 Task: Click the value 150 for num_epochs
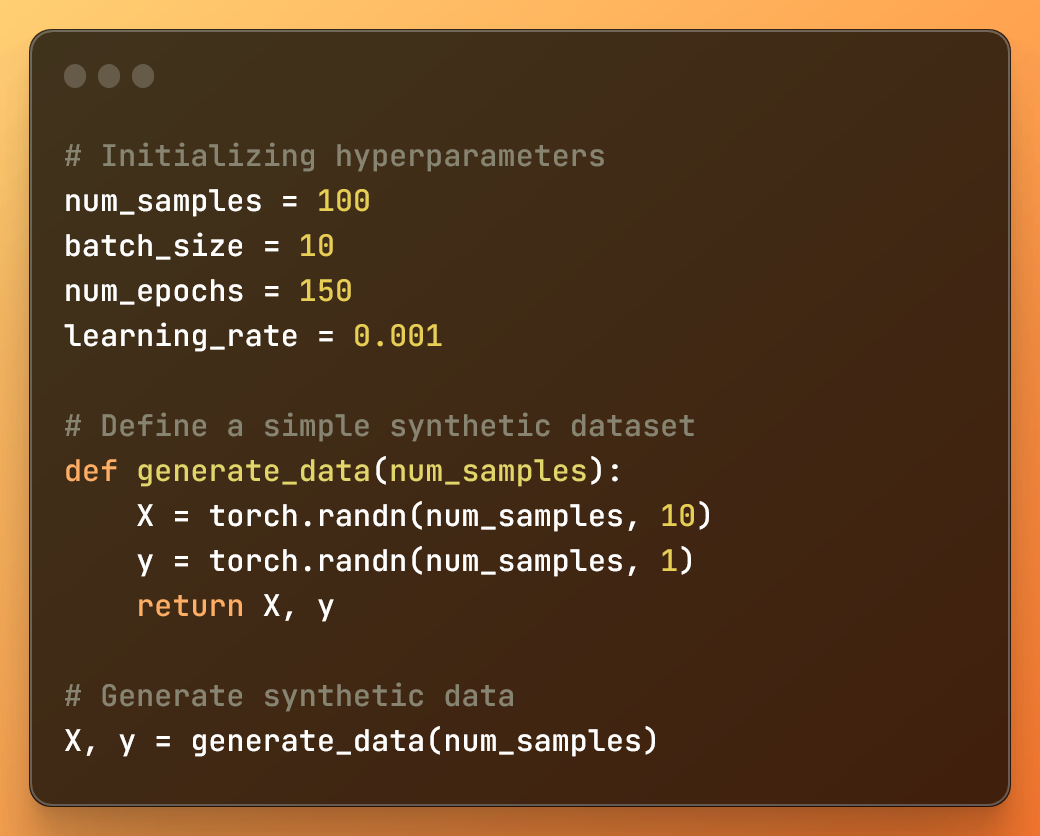326,291
